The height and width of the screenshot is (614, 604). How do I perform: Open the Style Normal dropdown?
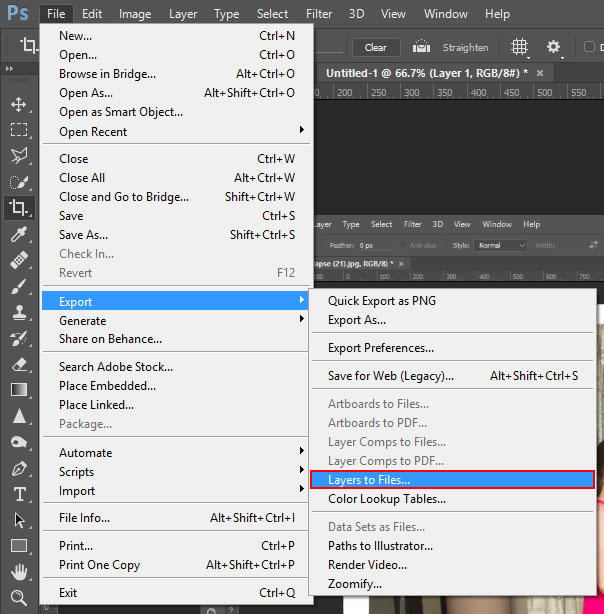click(x=500, y=246)
